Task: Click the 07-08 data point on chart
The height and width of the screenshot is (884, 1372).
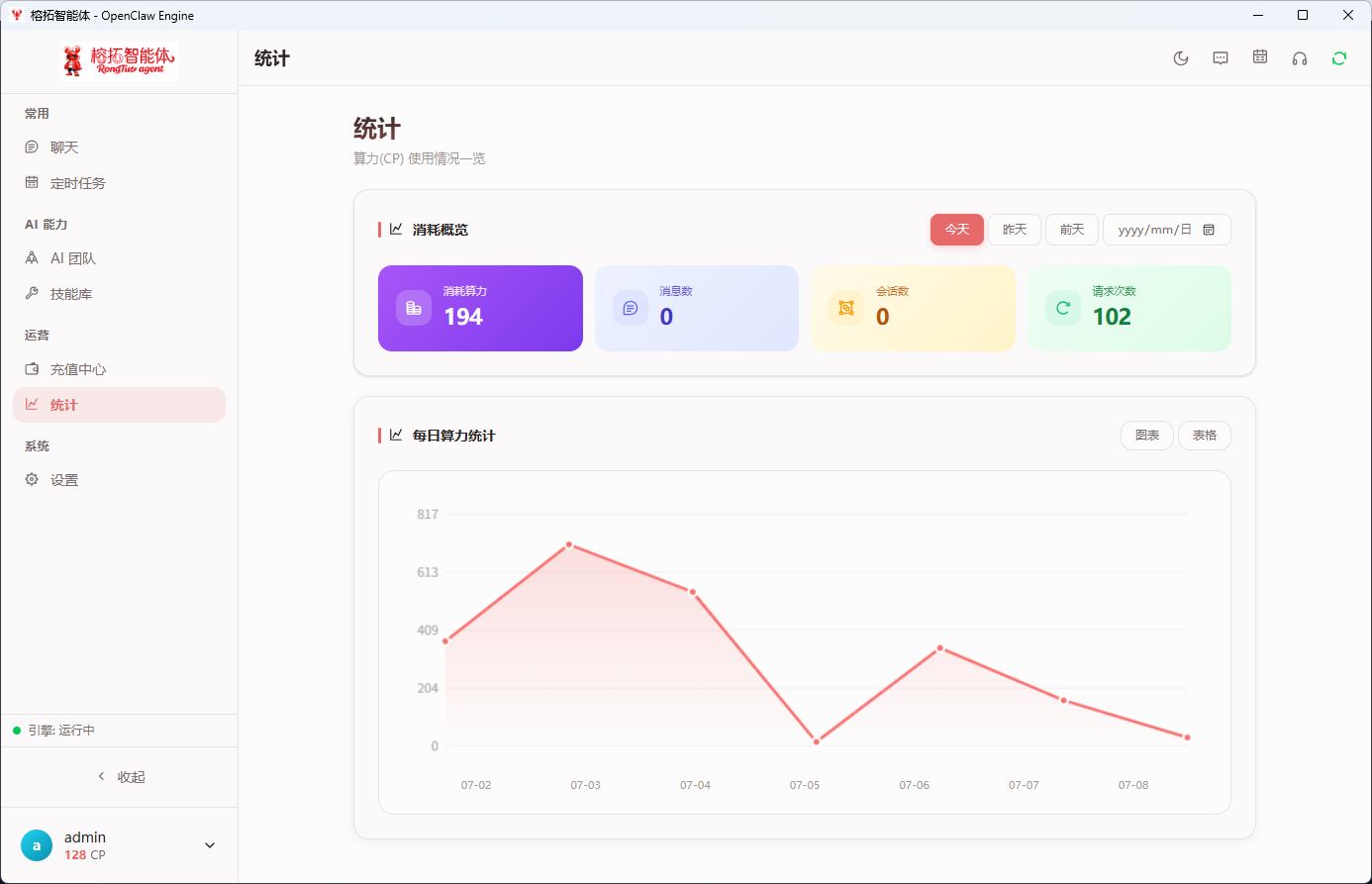Action: point(1188,737)
